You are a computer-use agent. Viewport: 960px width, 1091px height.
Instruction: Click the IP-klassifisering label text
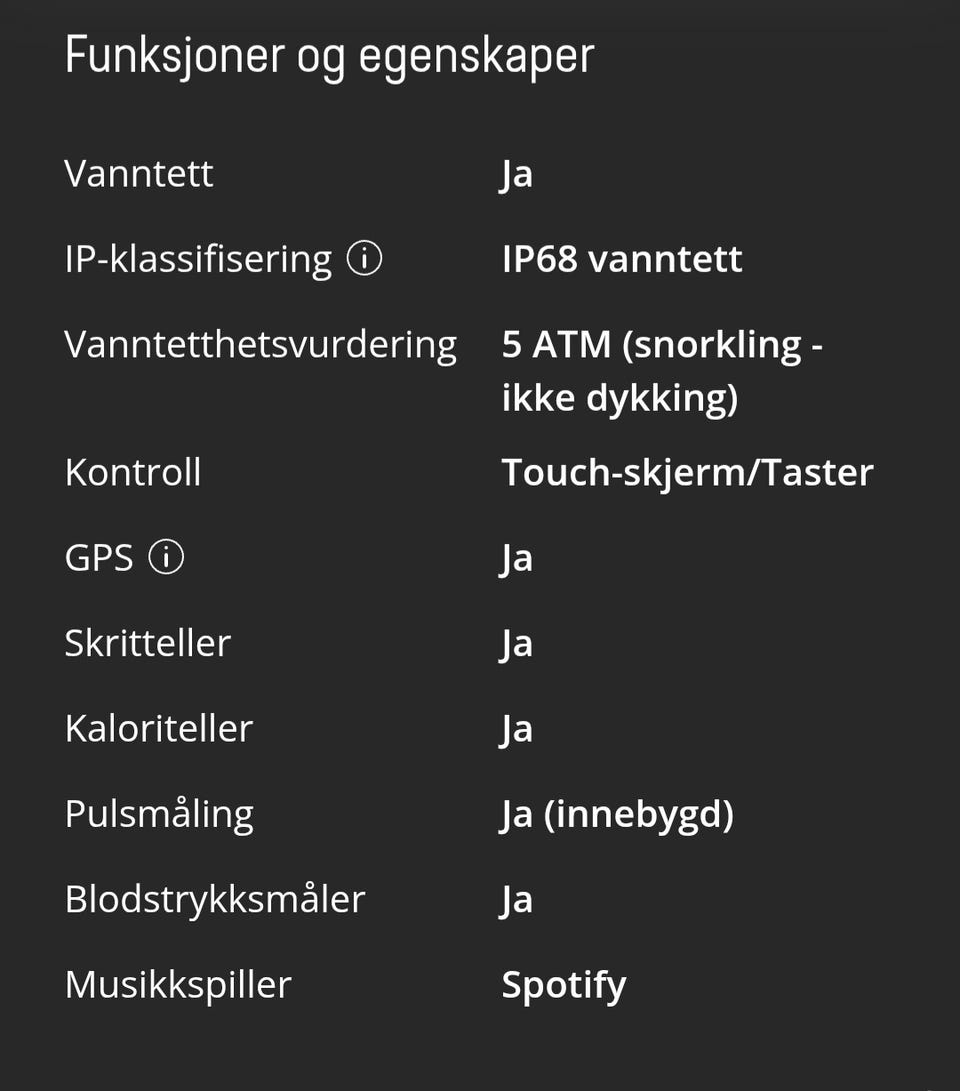click(198, 260)
